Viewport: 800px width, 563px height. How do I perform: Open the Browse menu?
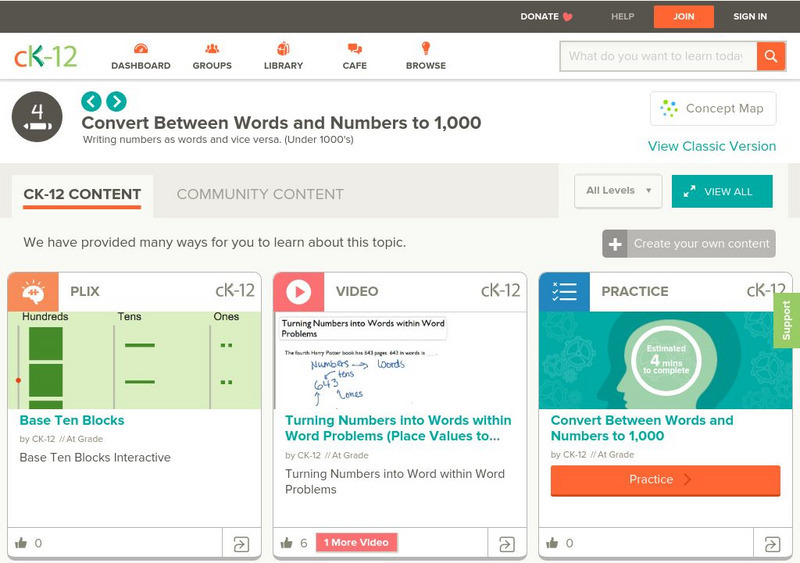426,56
